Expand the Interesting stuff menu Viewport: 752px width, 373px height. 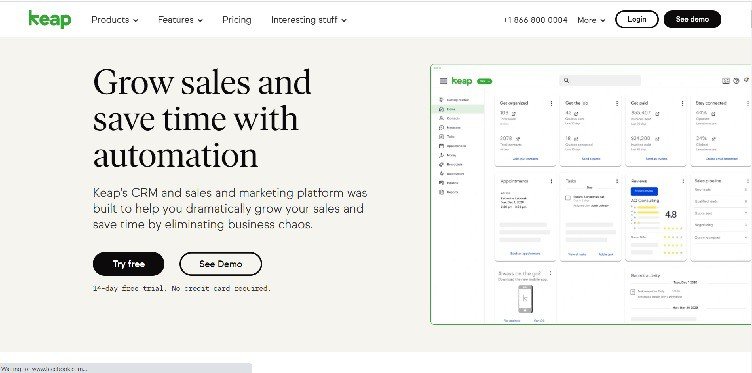click(x=309, y=20)
